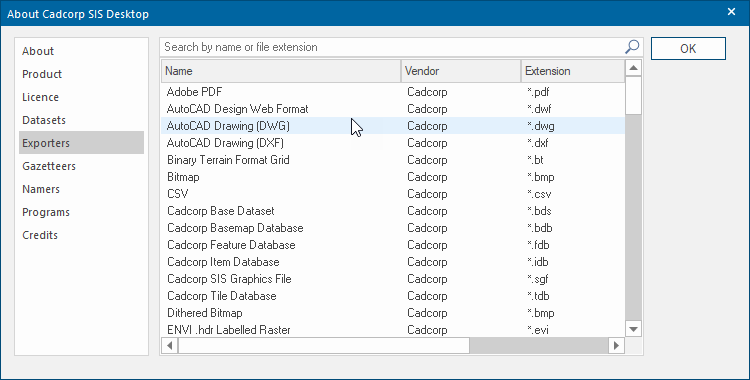Show the Credits section
Image resolution: width=750 pixels, height=380 pixels.
tap(40, 235)
